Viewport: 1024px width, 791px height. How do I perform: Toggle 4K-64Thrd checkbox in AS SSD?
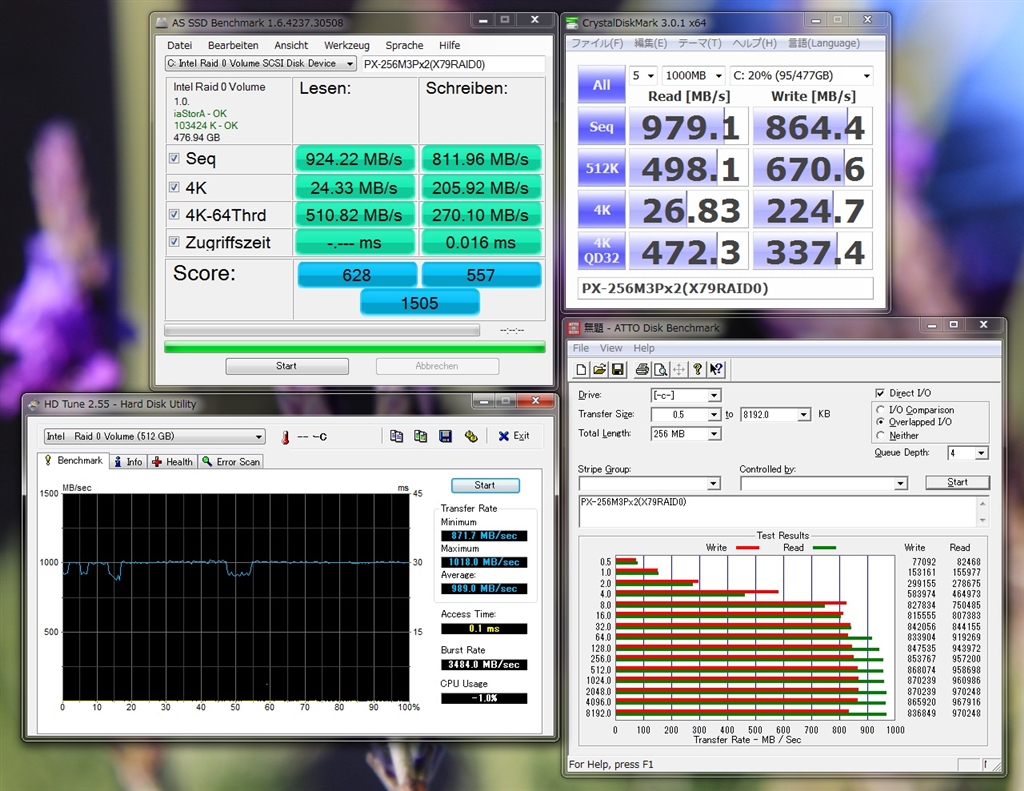(174, 214)
